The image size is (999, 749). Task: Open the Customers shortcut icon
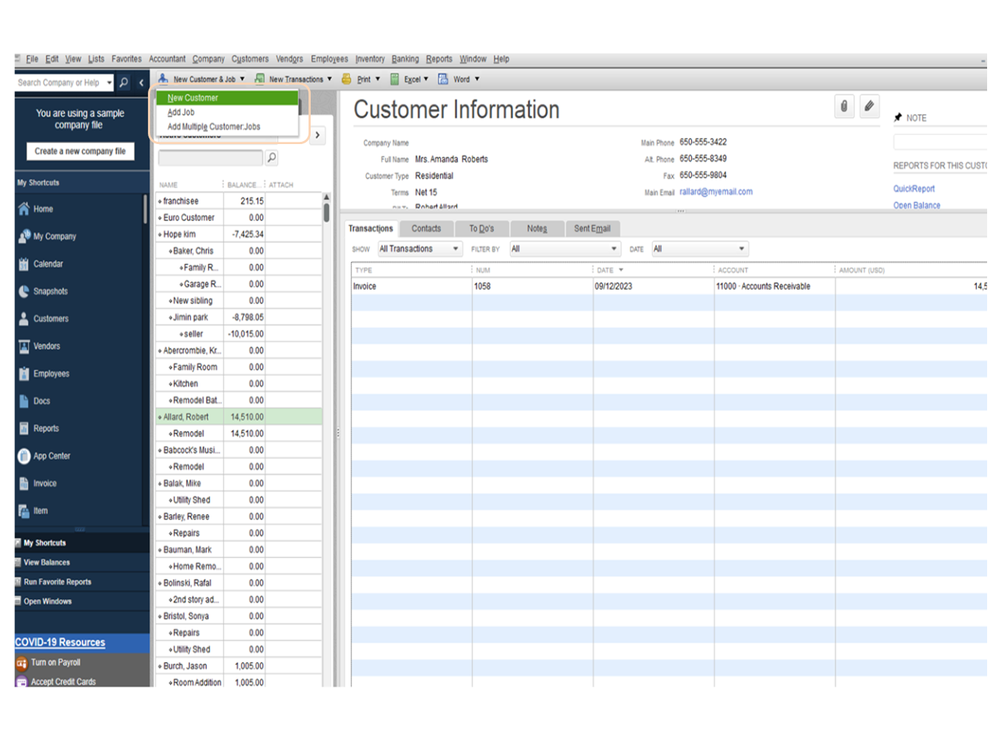click(24, 318)
